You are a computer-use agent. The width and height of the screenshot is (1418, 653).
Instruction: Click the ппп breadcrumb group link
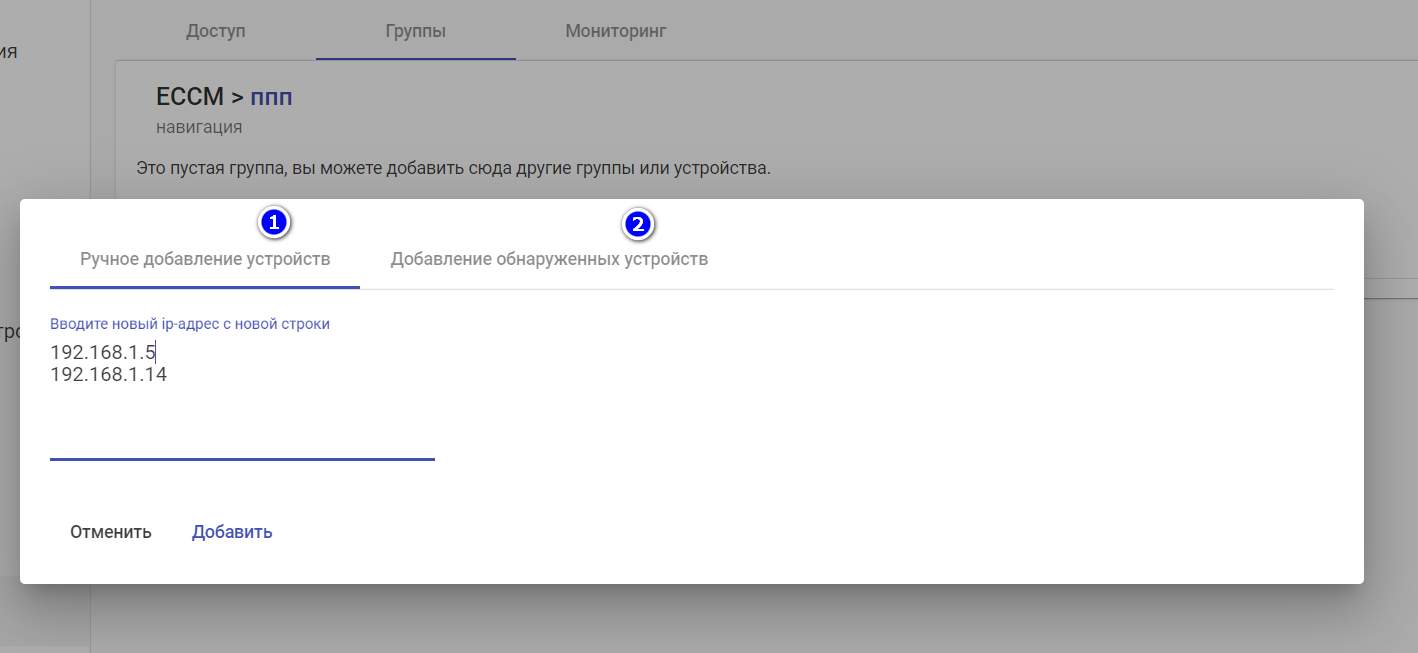click(271, 98)
